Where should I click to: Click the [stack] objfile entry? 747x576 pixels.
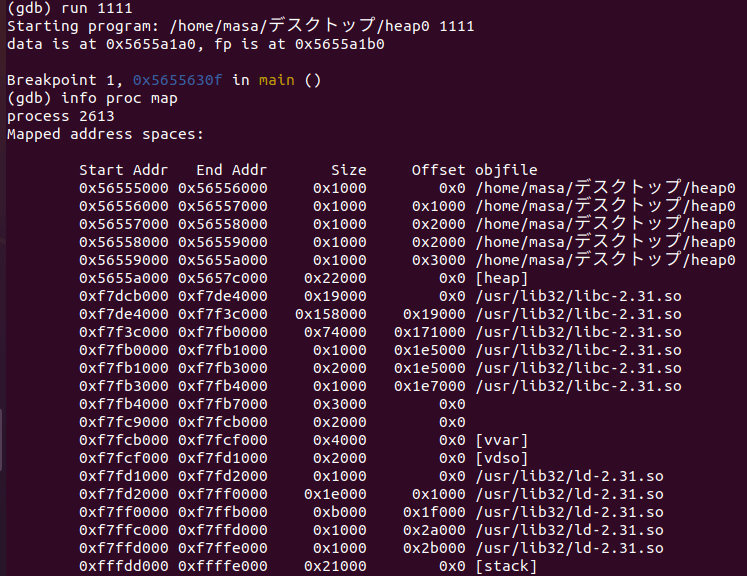506,566
